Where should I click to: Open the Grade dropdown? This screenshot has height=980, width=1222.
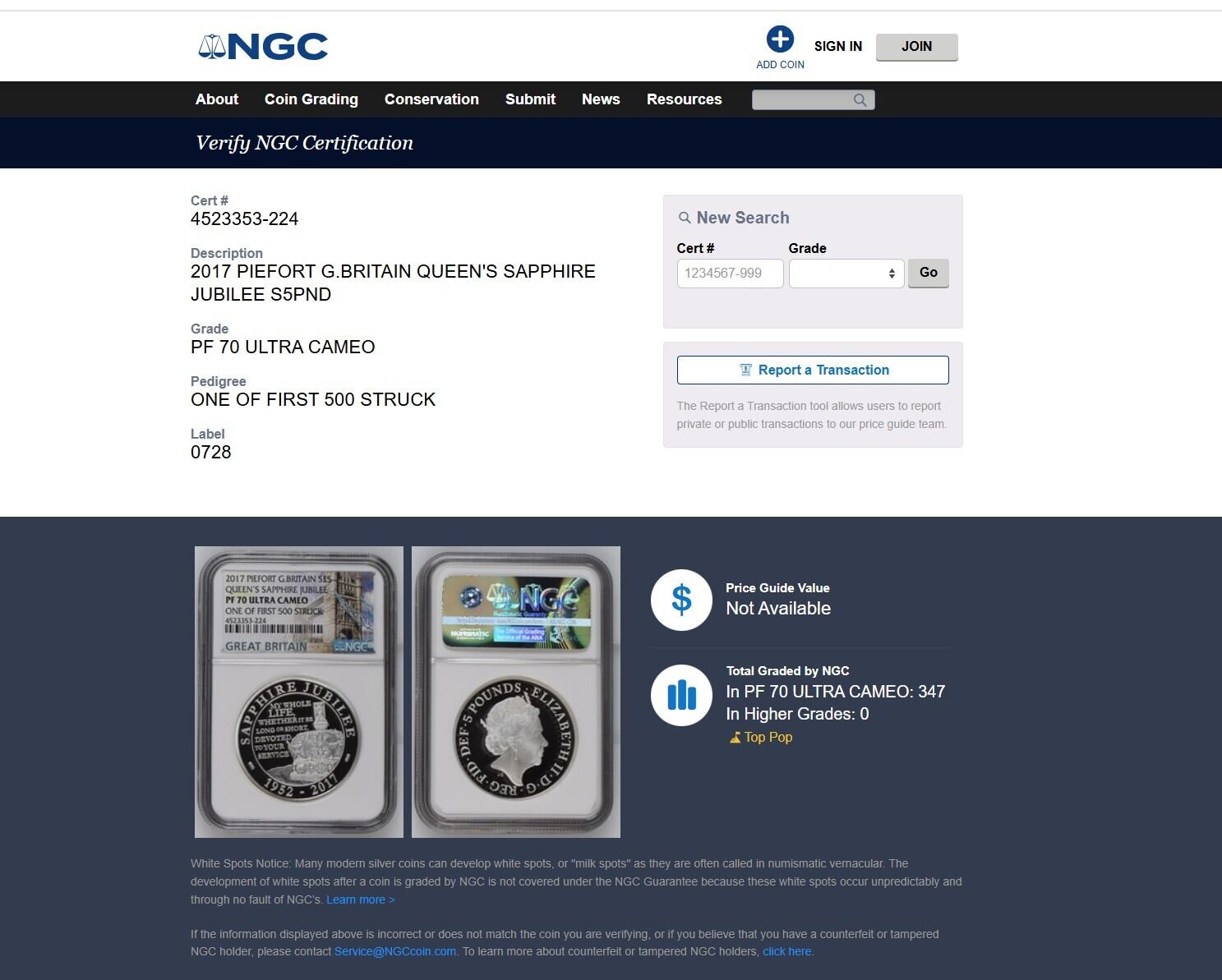[x=846, y=274]
